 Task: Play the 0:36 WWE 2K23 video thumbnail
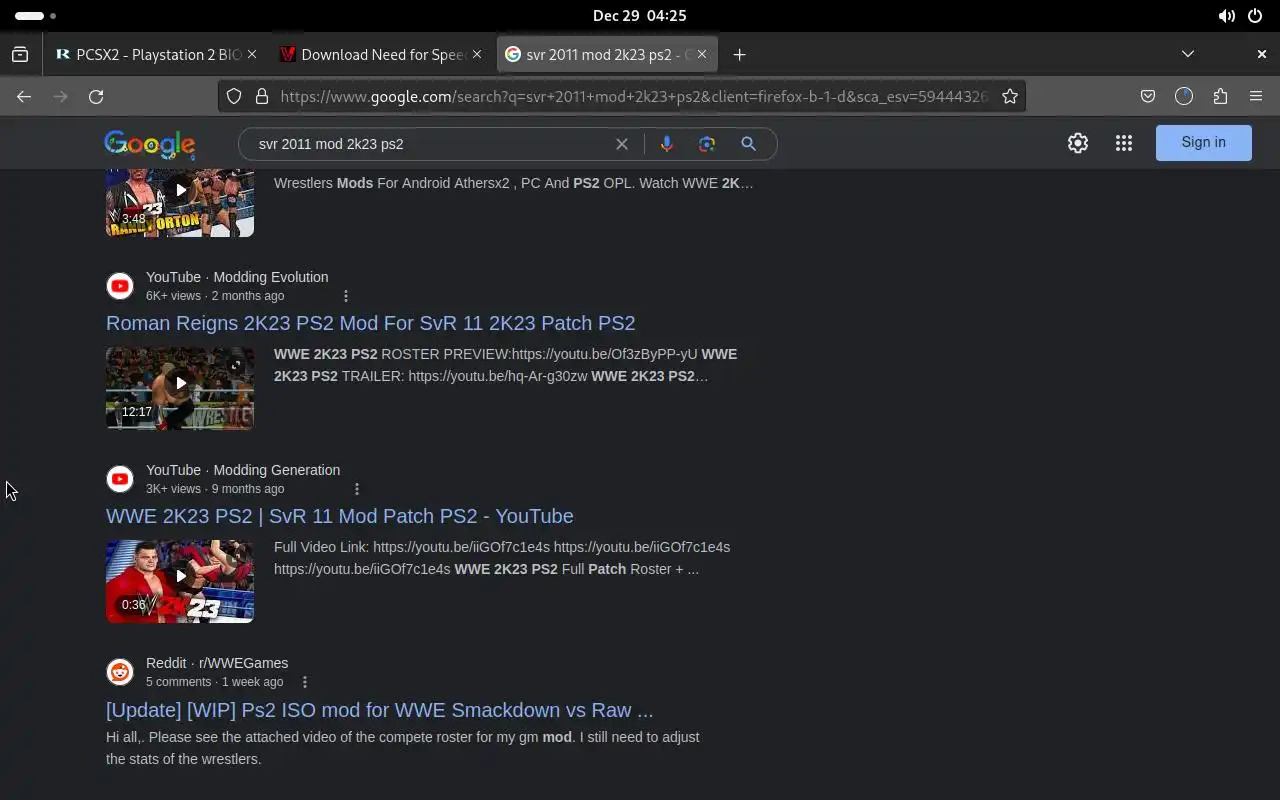(x=180, y=581)
